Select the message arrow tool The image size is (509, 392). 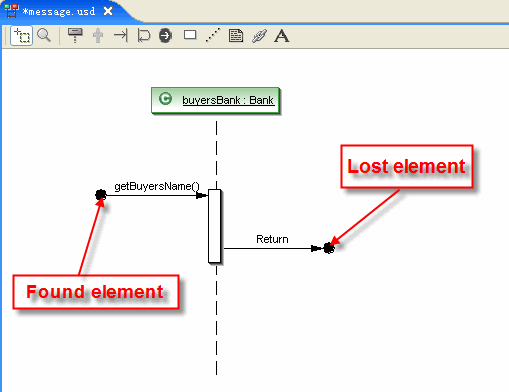pos(121,35)
